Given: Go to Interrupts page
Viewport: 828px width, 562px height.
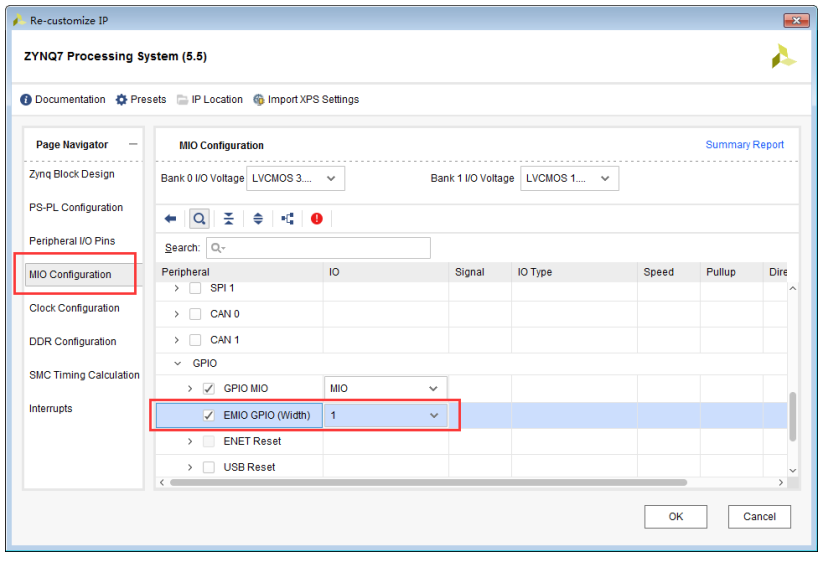Looking at the screenshot, I should point(51,408).
